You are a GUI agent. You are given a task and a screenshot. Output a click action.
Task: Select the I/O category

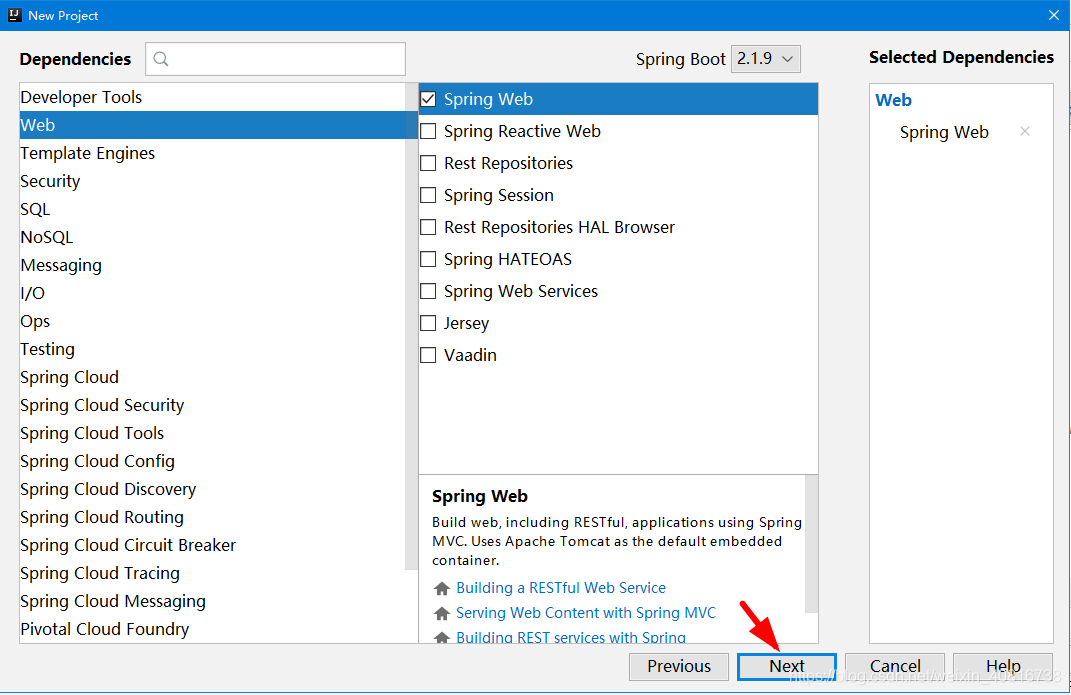(212, 293)
